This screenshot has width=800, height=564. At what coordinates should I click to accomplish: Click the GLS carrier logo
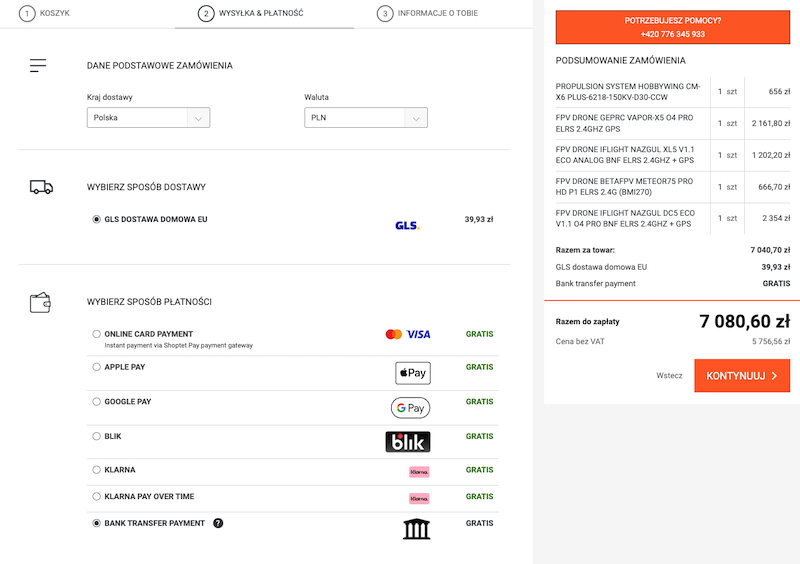coord(407,225)
